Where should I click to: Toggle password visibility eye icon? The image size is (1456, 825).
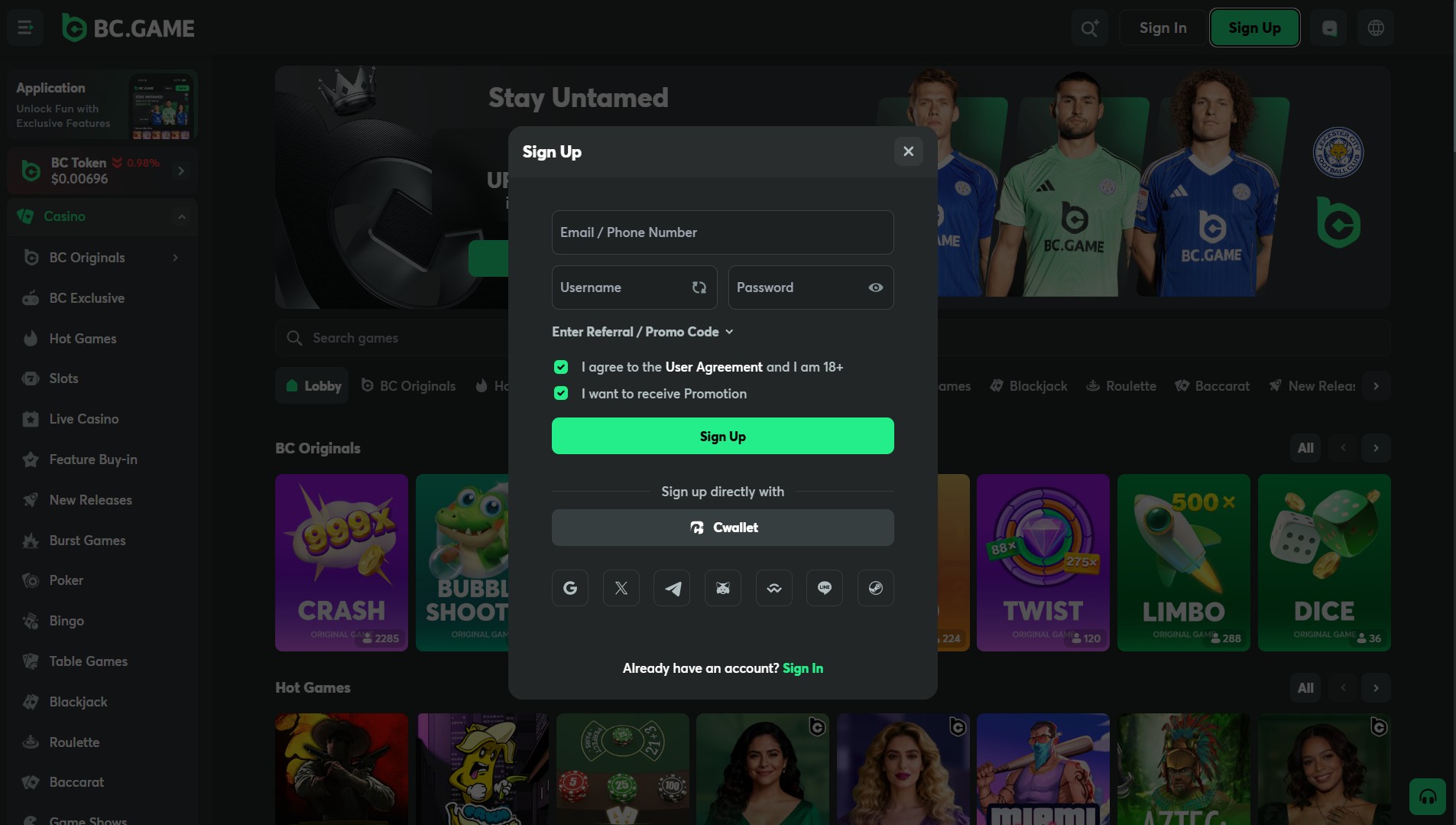click(x=875, y=287)
